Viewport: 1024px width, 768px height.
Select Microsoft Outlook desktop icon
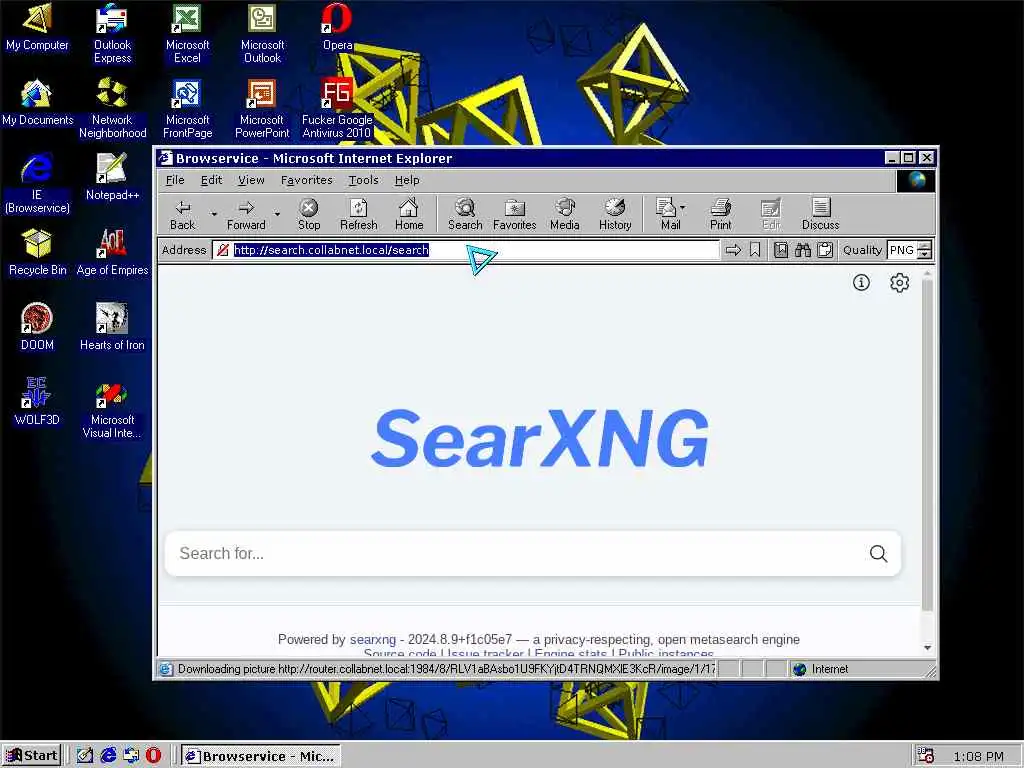click(x=263, y=33)
